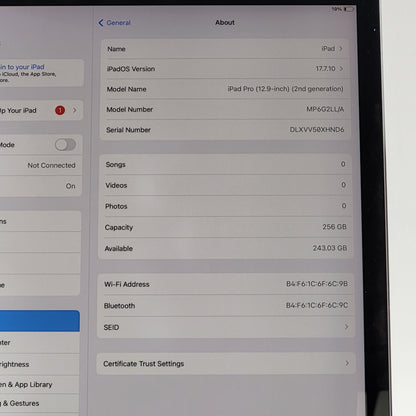This screenshot has height=416, width=416.
Task: Tap the Photos row
Action: tap(225, 206)
